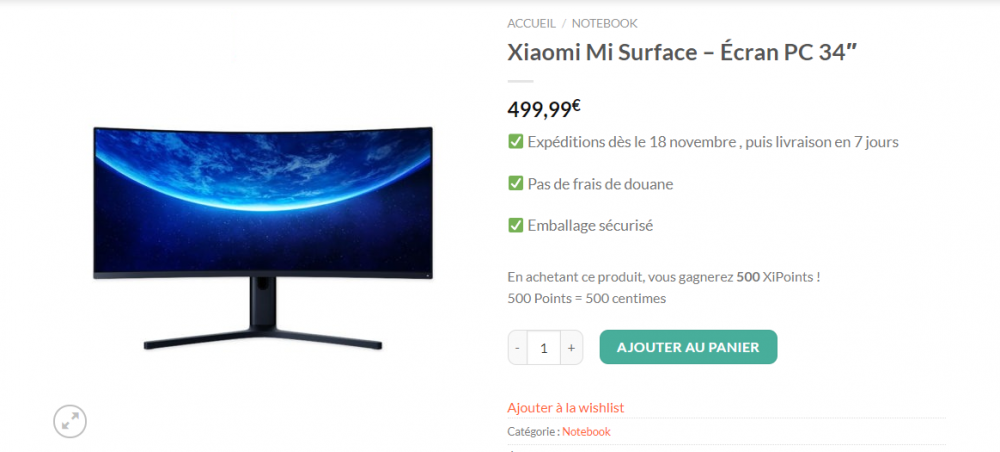Decrease quantity with the minus button

point(517,347)
